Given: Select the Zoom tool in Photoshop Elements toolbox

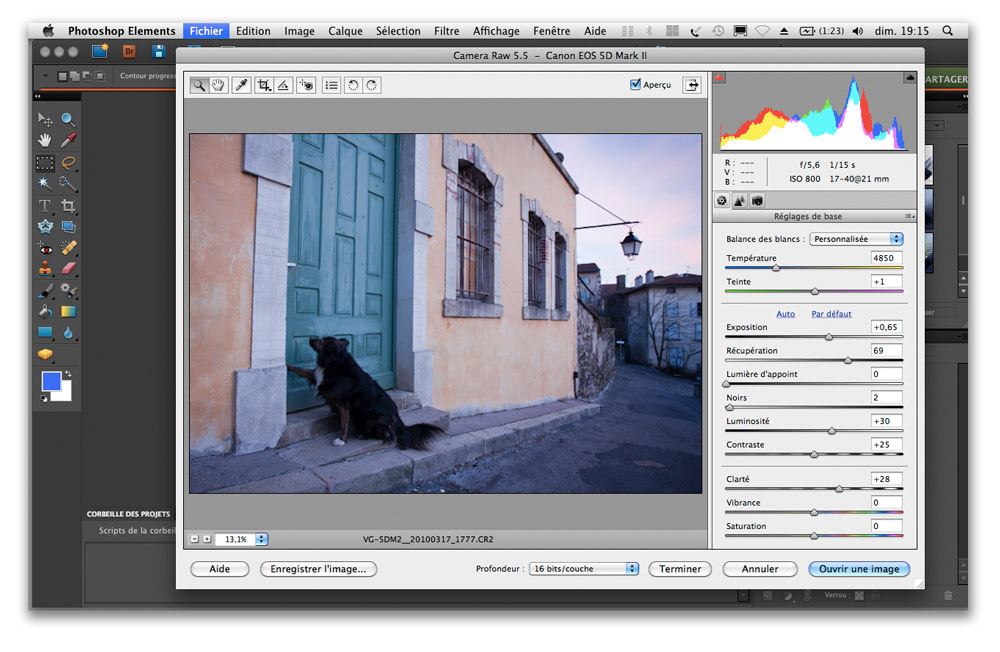Looking at the screenshot, I should 68,119.
